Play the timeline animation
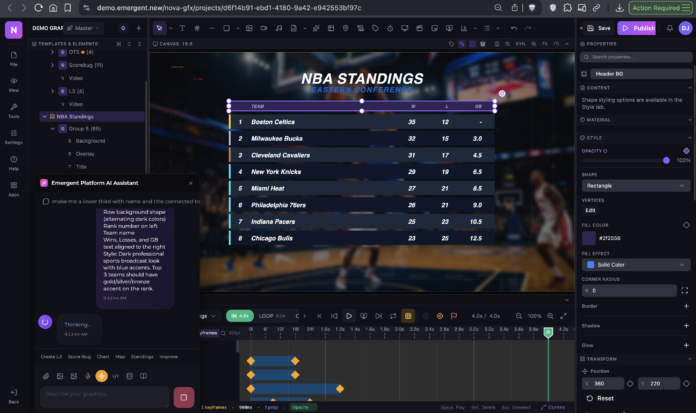This screenshot has width=696, height=413. (349, 316)
